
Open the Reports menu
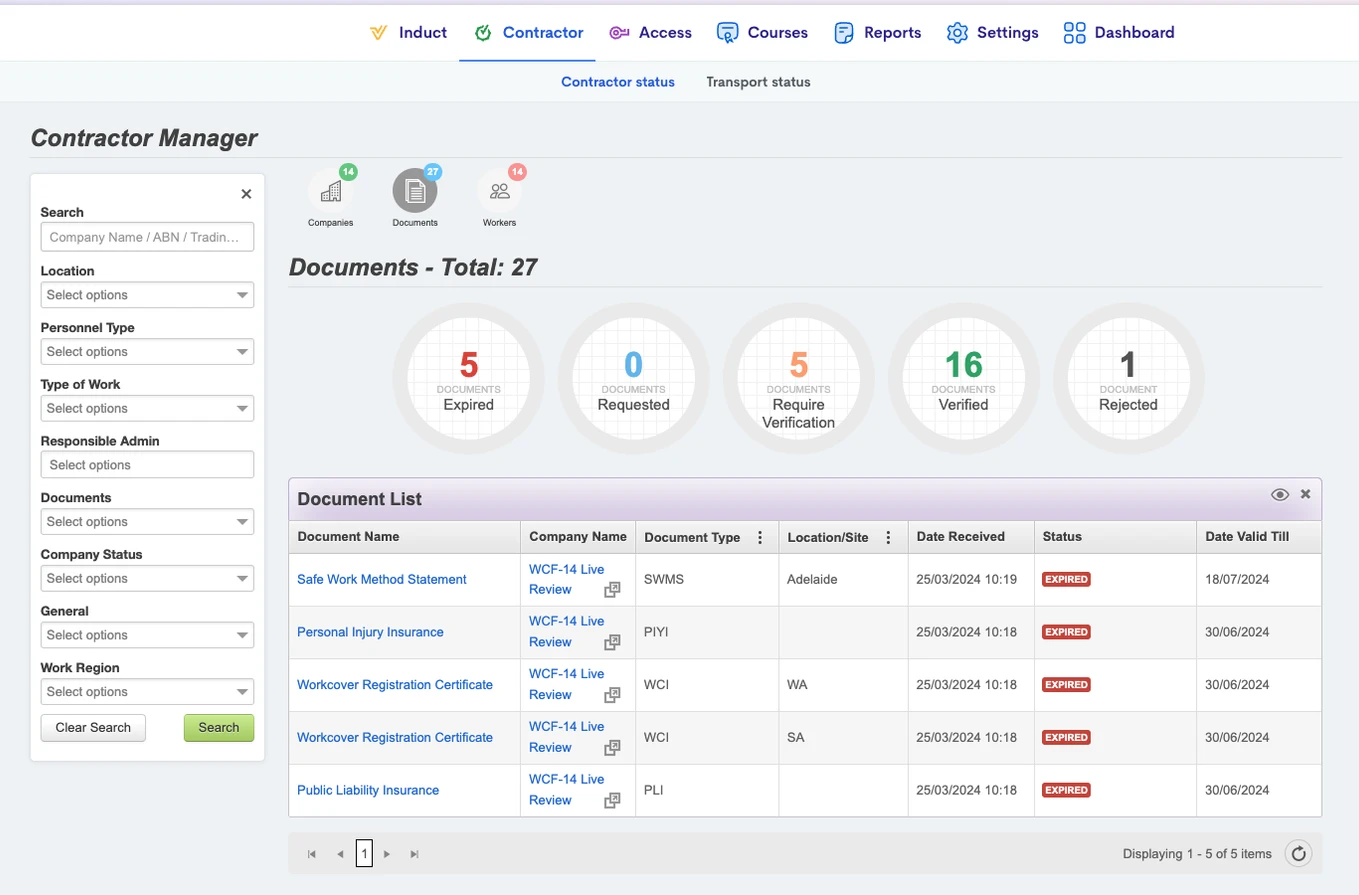click(878, 32)
